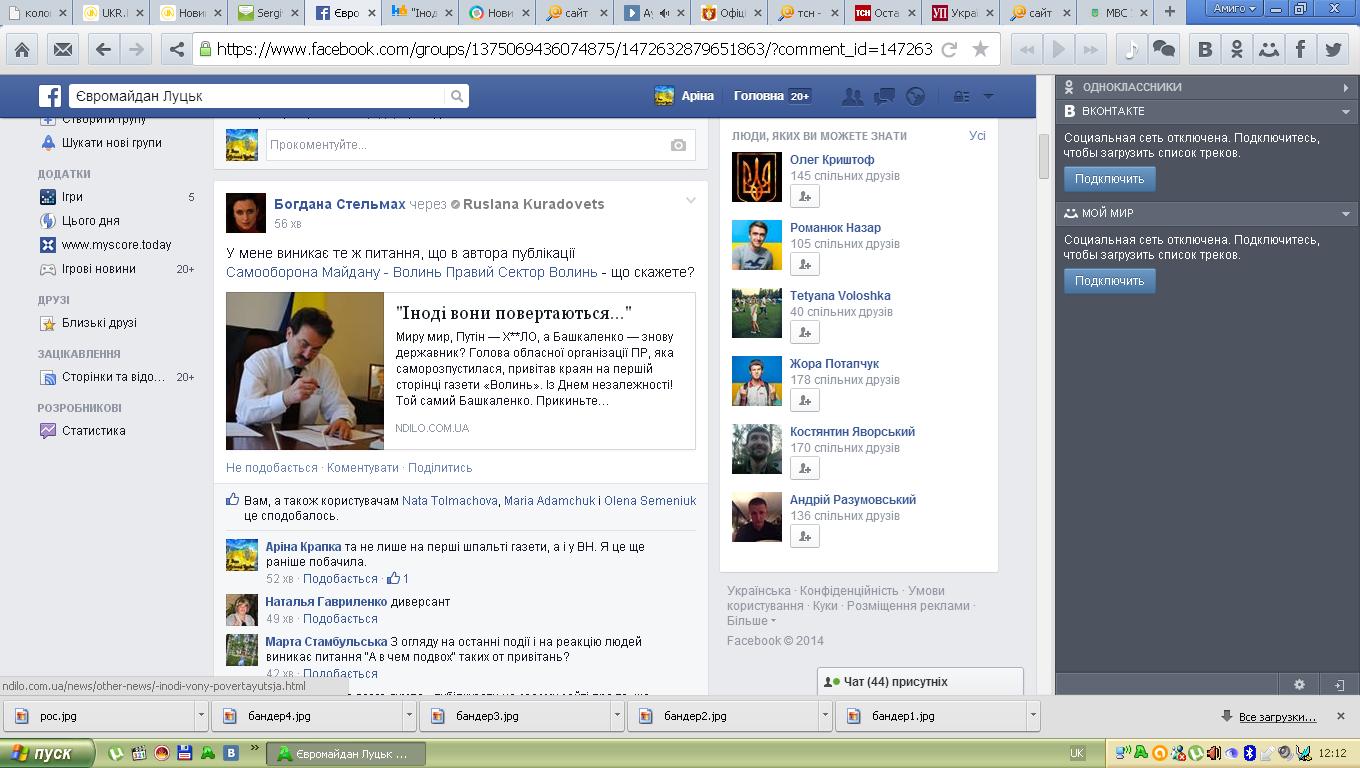This screenshot has width=1360, height=768.
Task: Collapse the ВКонтакте panel
Action: pos(1345,111)
